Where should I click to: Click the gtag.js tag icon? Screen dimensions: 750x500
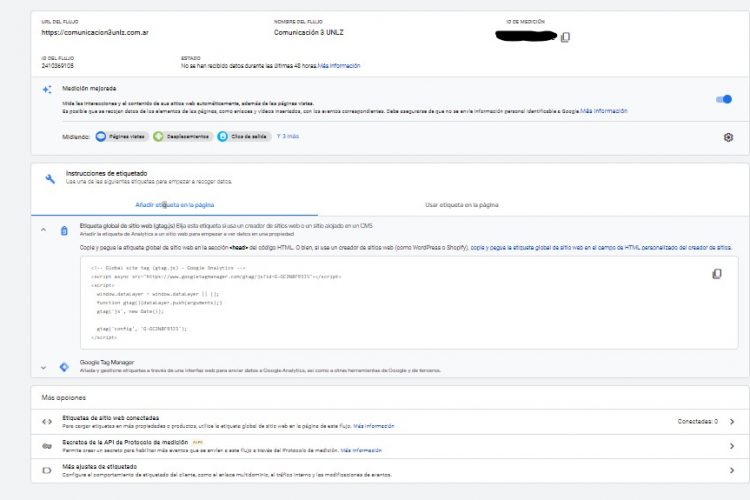coord(64,231)
